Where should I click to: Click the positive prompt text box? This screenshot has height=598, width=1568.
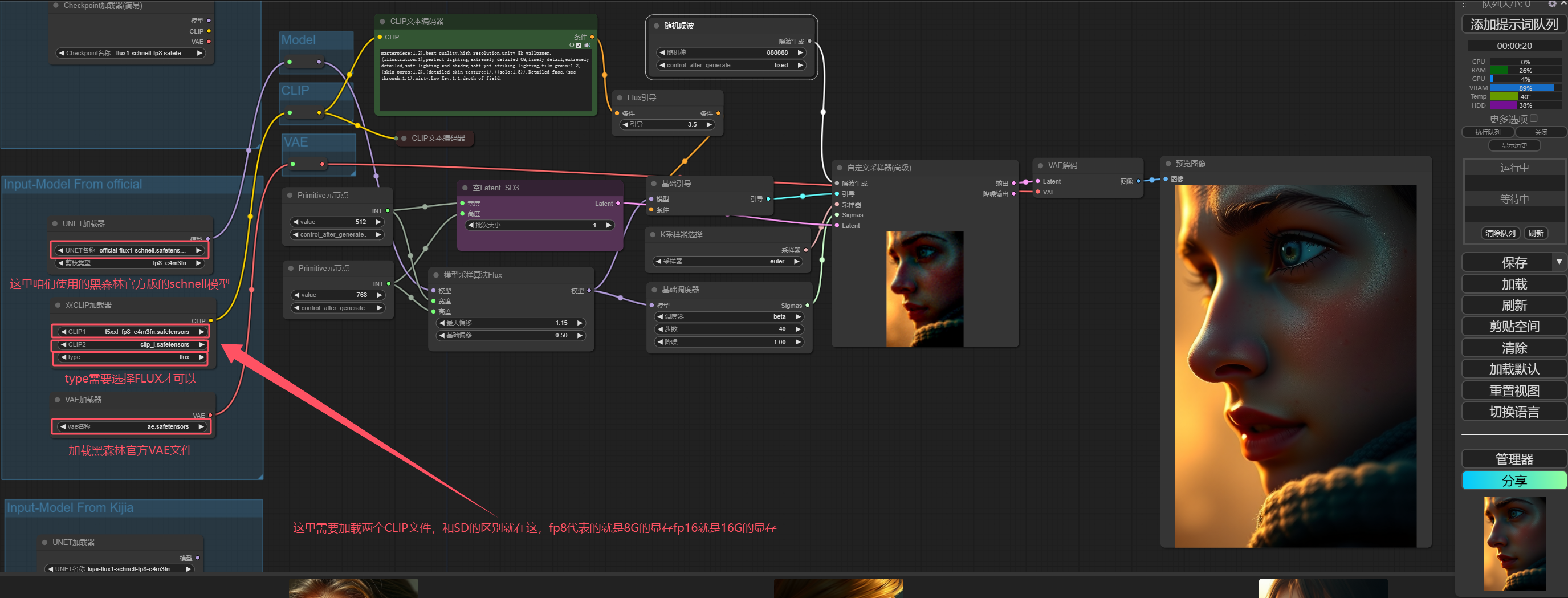tap(485, 79)
